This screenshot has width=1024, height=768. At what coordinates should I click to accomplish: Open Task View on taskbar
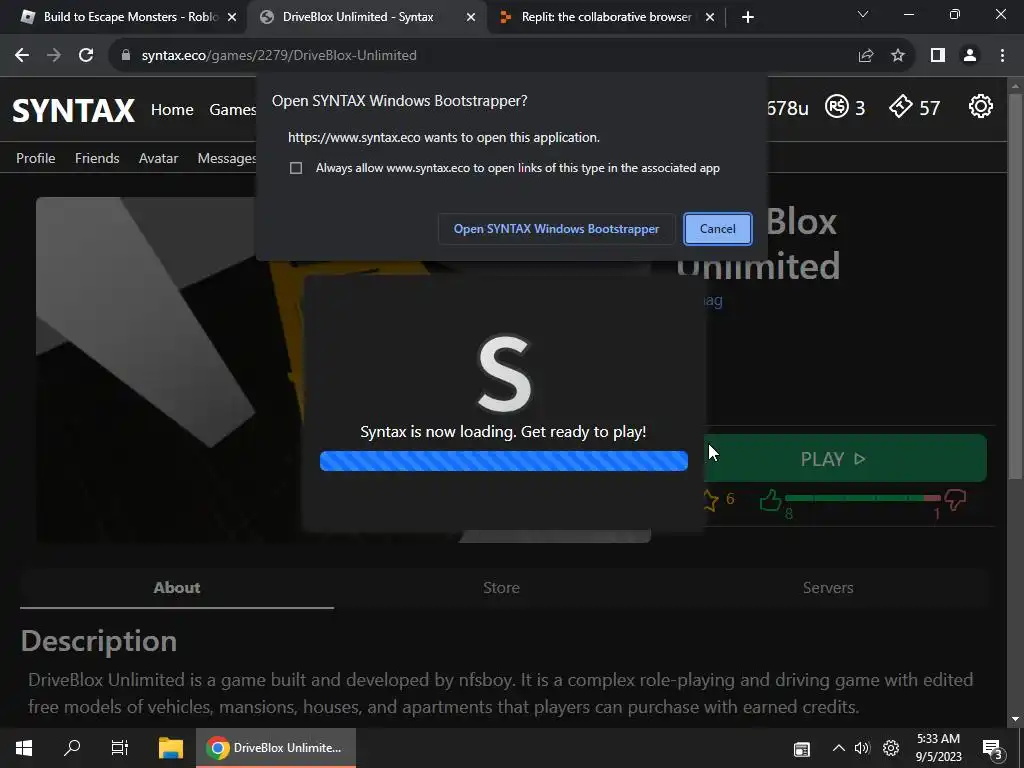pos(120,748)
